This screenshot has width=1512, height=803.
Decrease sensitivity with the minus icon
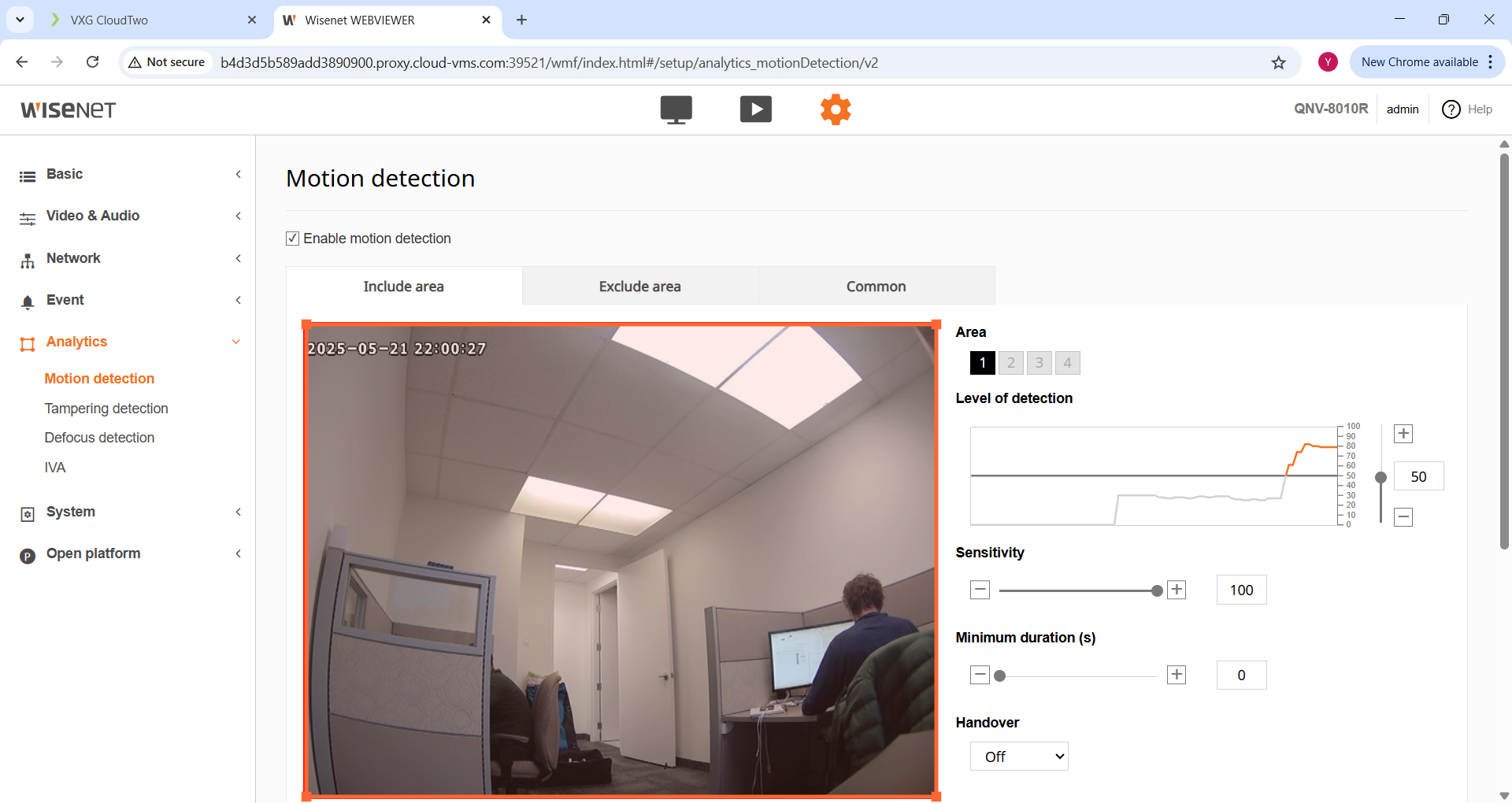[980, 590]
